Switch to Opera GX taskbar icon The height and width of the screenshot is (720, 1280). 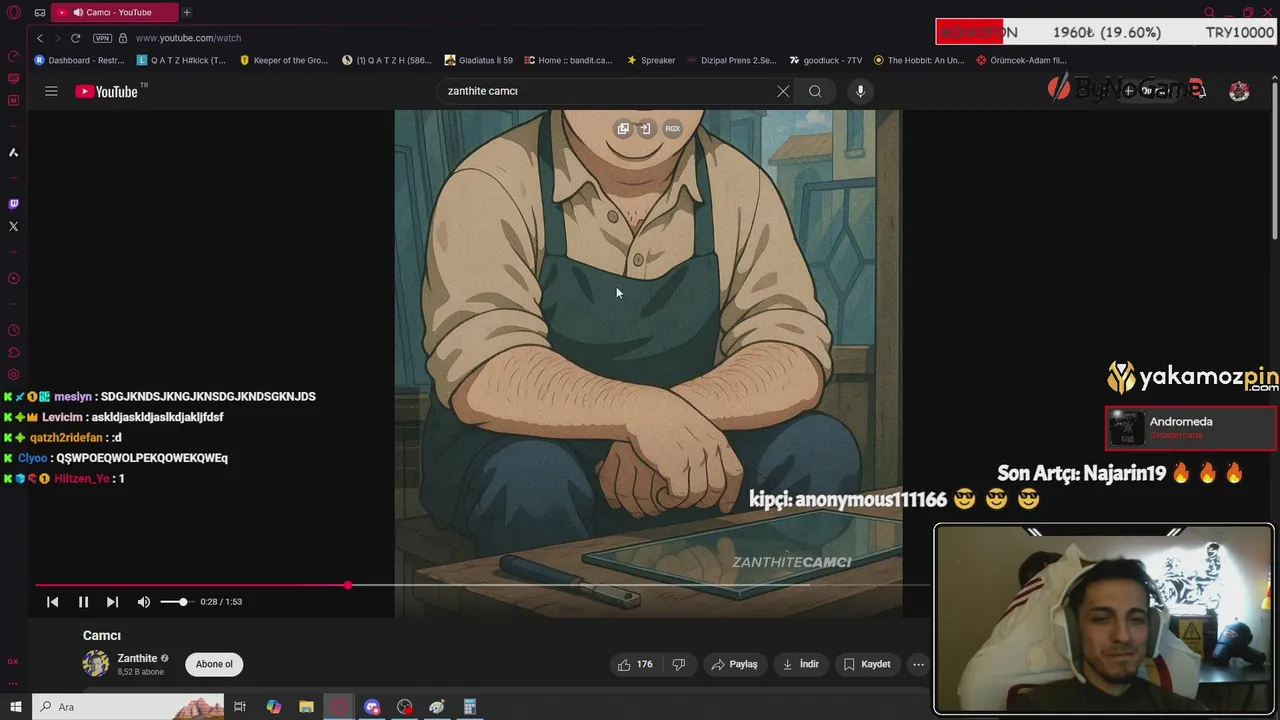[x=339, y=707]
